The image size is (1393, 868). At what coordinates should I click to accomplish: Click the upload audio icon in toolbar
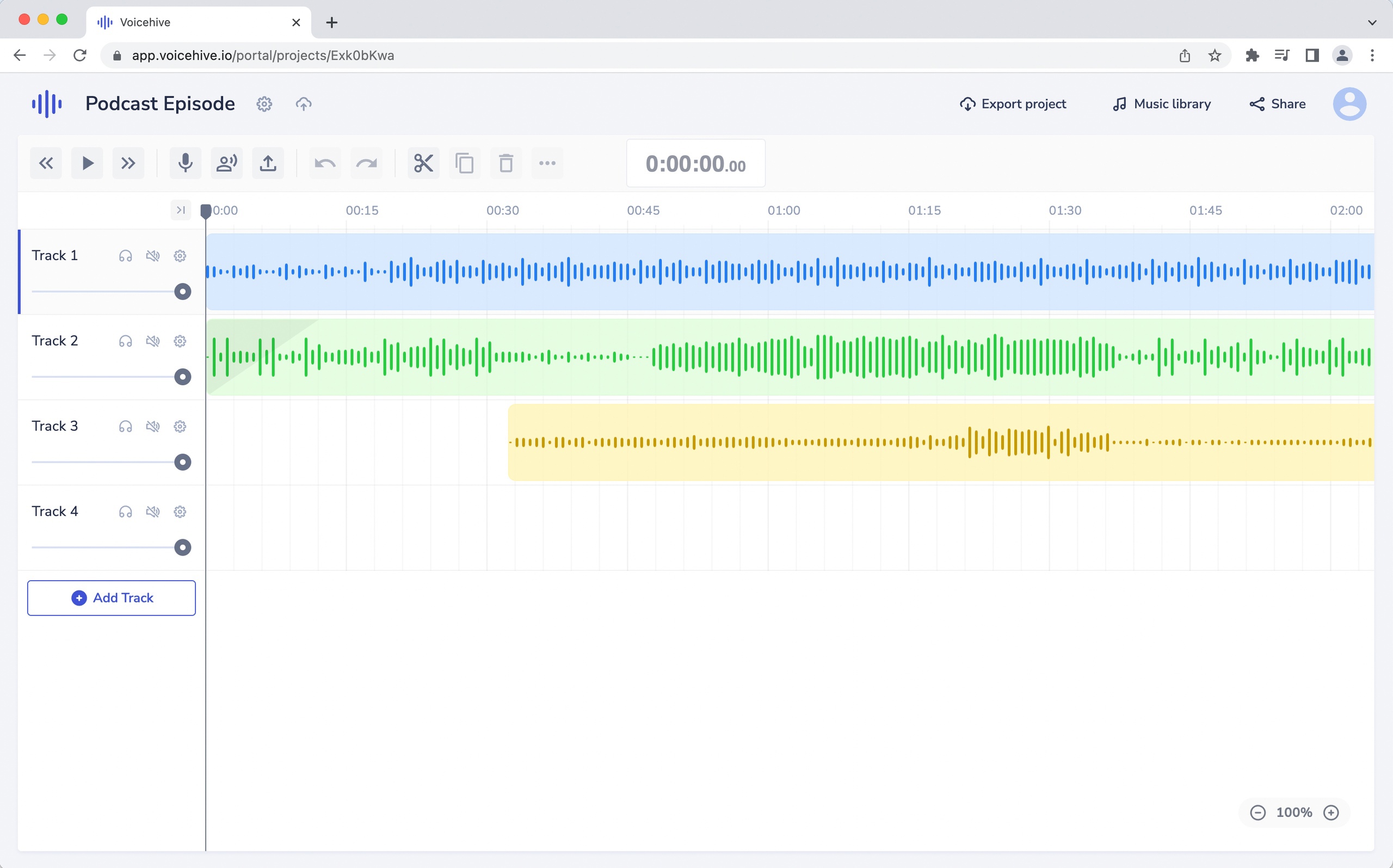pyautogui.click(x=268, y=164)
